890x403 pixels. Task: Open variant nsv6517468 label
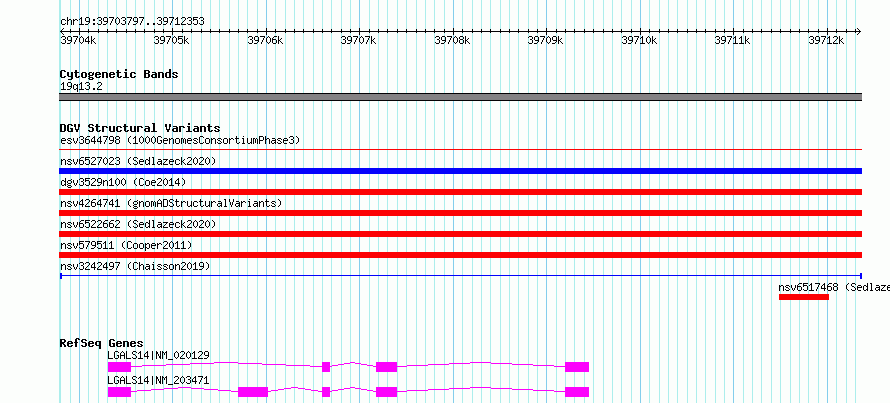pyautogui.click(x=834, y=287)
